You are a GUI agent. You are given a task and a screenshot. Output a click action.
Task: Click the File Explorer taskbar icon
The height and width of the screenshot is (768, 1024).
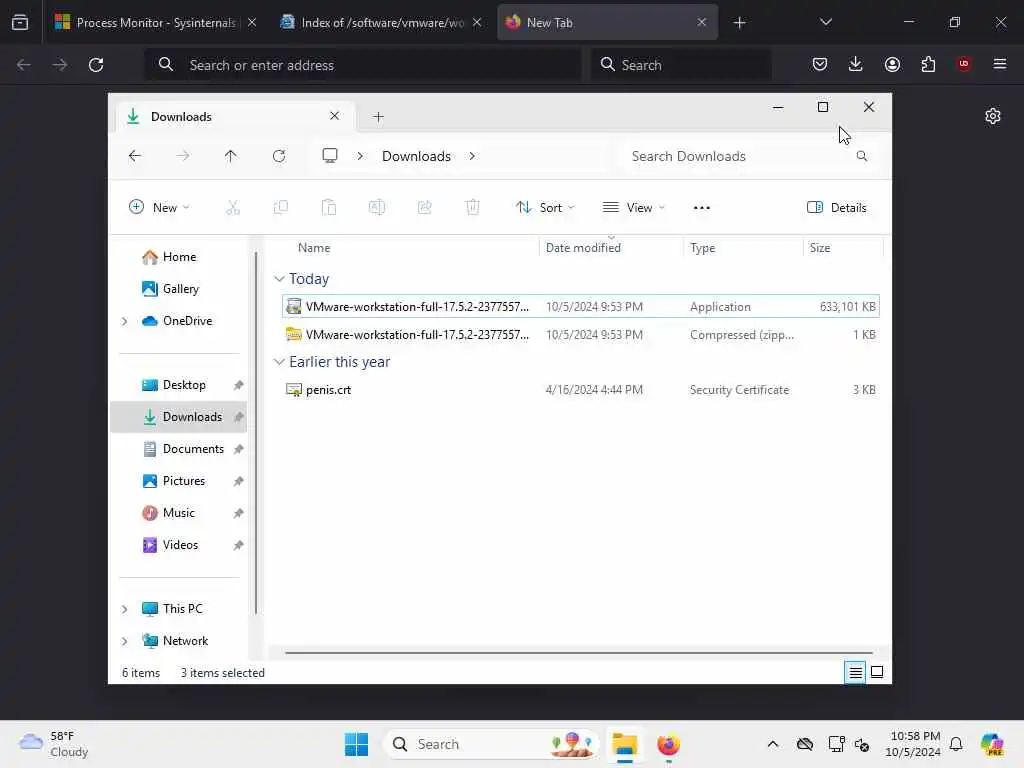point(624,744)
